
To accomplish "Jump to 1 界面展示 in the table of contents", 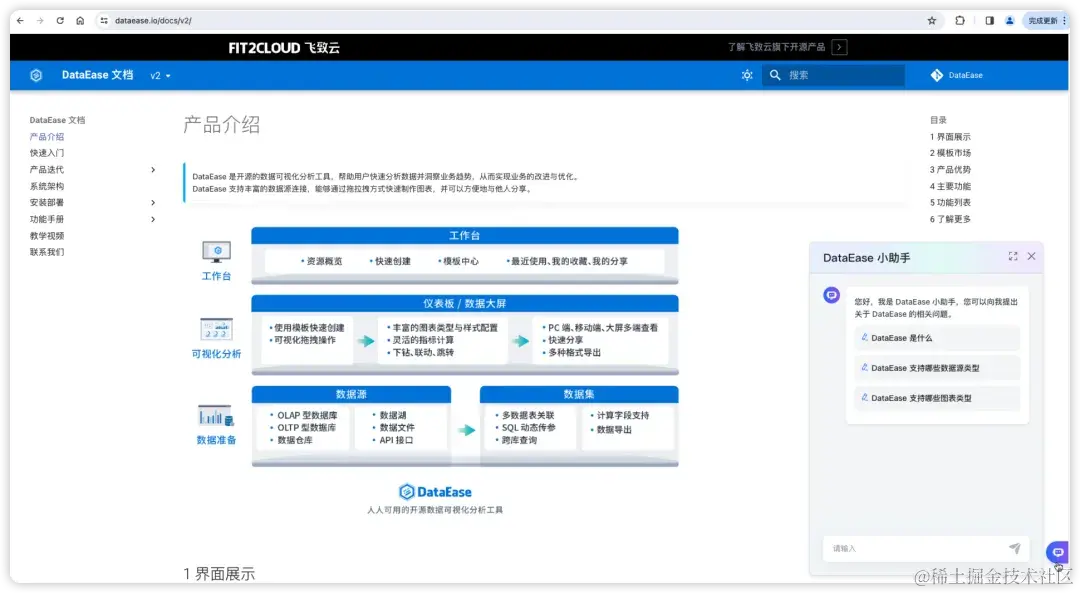I will point(950,136).
